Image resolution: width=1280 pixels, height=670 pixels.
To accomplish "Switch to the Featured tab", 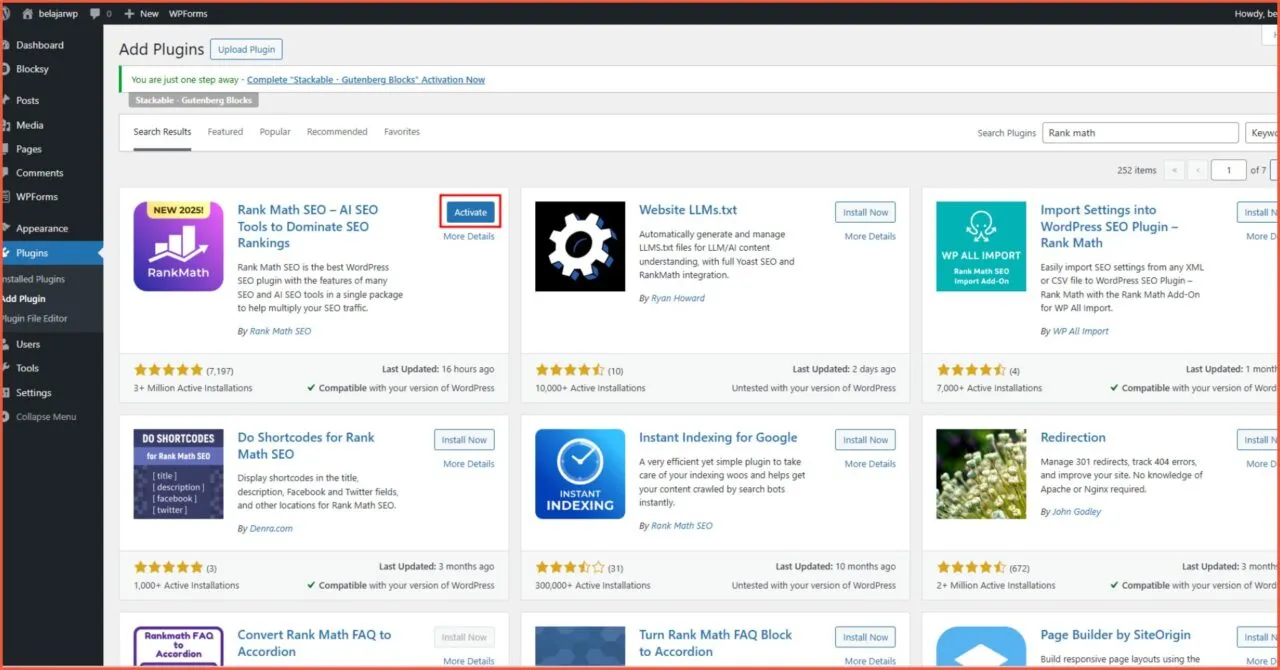I will pos(225,132).
